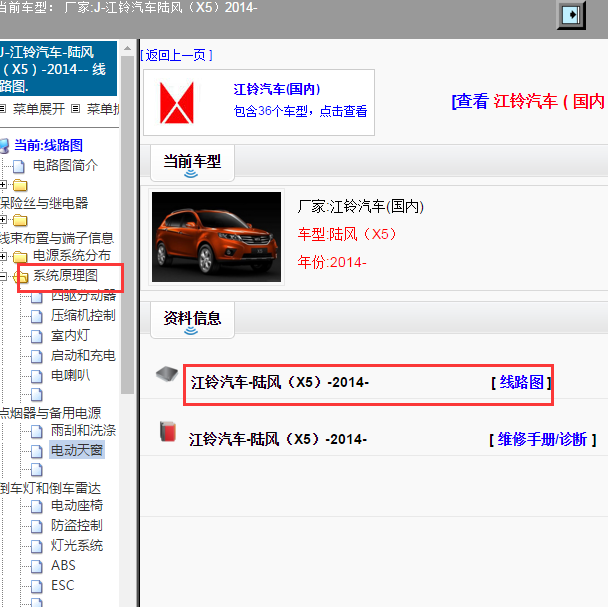Click 返回上一页 back link

[x=176, y=55]
